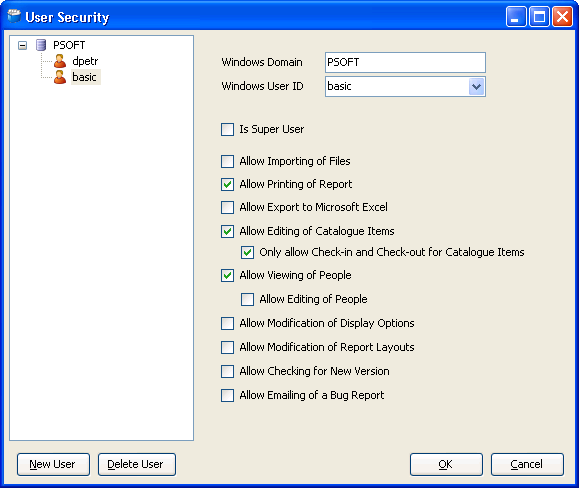Enable Allow Modification of Display Options

(227, 323)
